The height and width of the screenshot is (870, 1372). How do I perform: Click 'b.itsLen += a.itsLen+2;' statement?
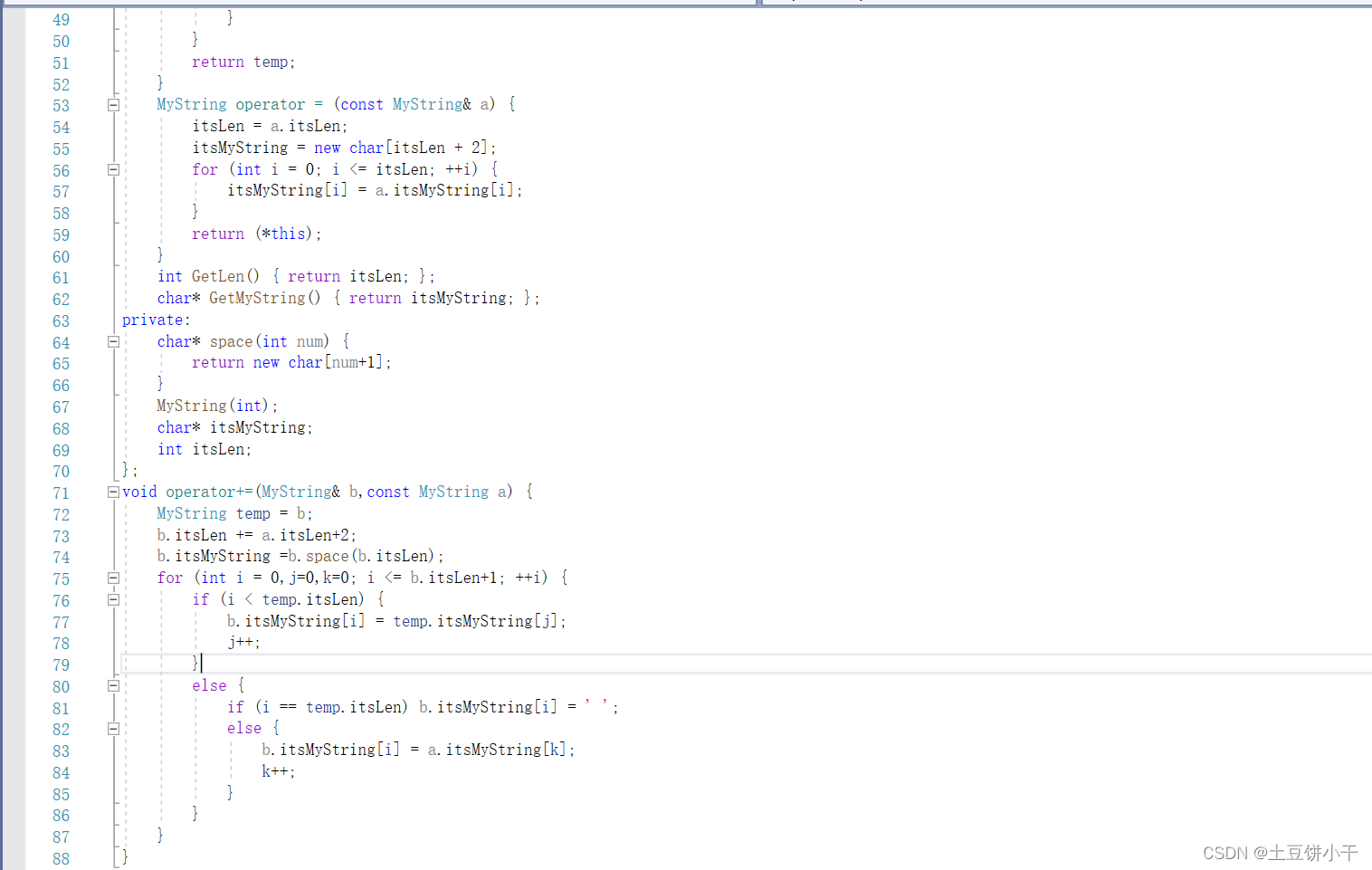click(257, 535)
